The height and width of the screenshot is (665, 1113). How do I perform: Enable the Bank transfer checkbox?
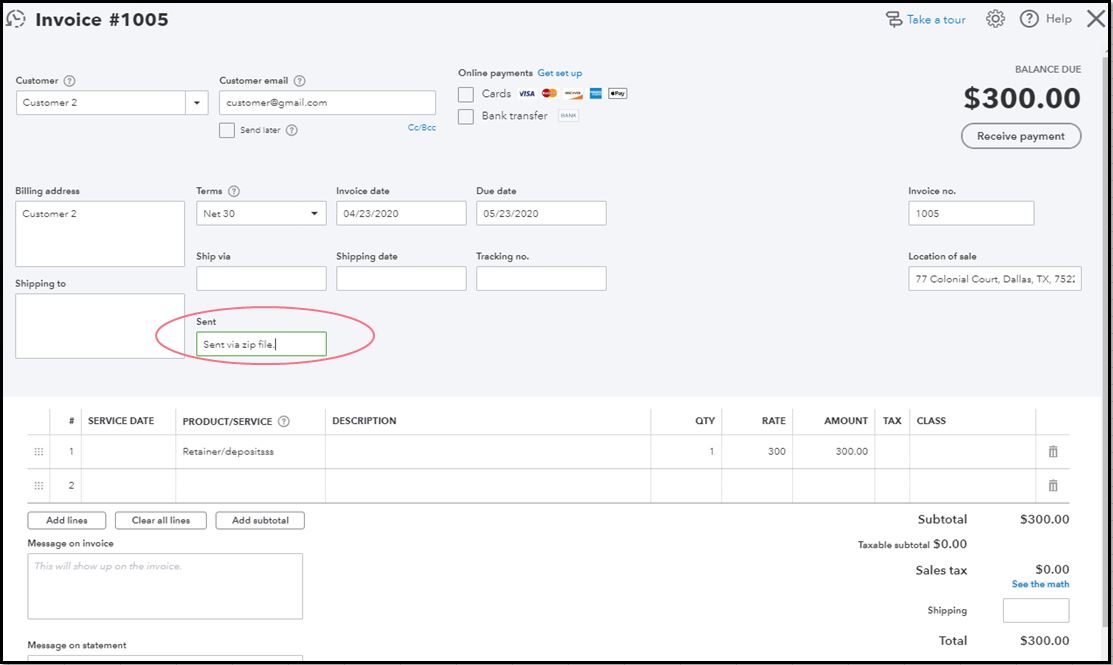coord(464,116)
